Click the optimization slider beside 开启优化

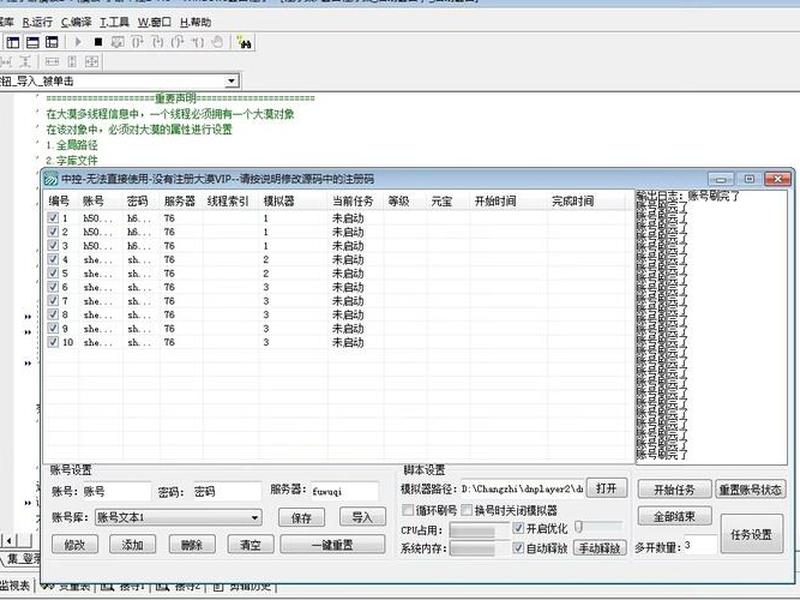pyautogui.click(x=598, y=527)
